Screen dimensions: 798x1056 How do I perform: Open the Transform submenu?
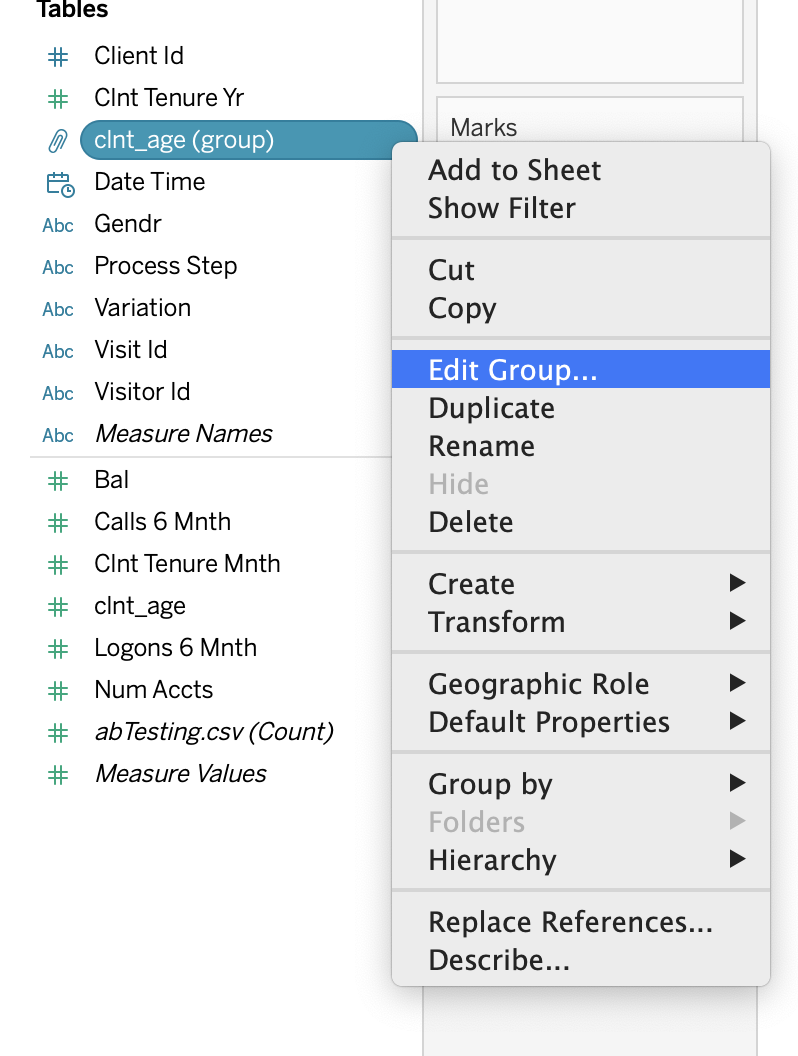[580, 622]
